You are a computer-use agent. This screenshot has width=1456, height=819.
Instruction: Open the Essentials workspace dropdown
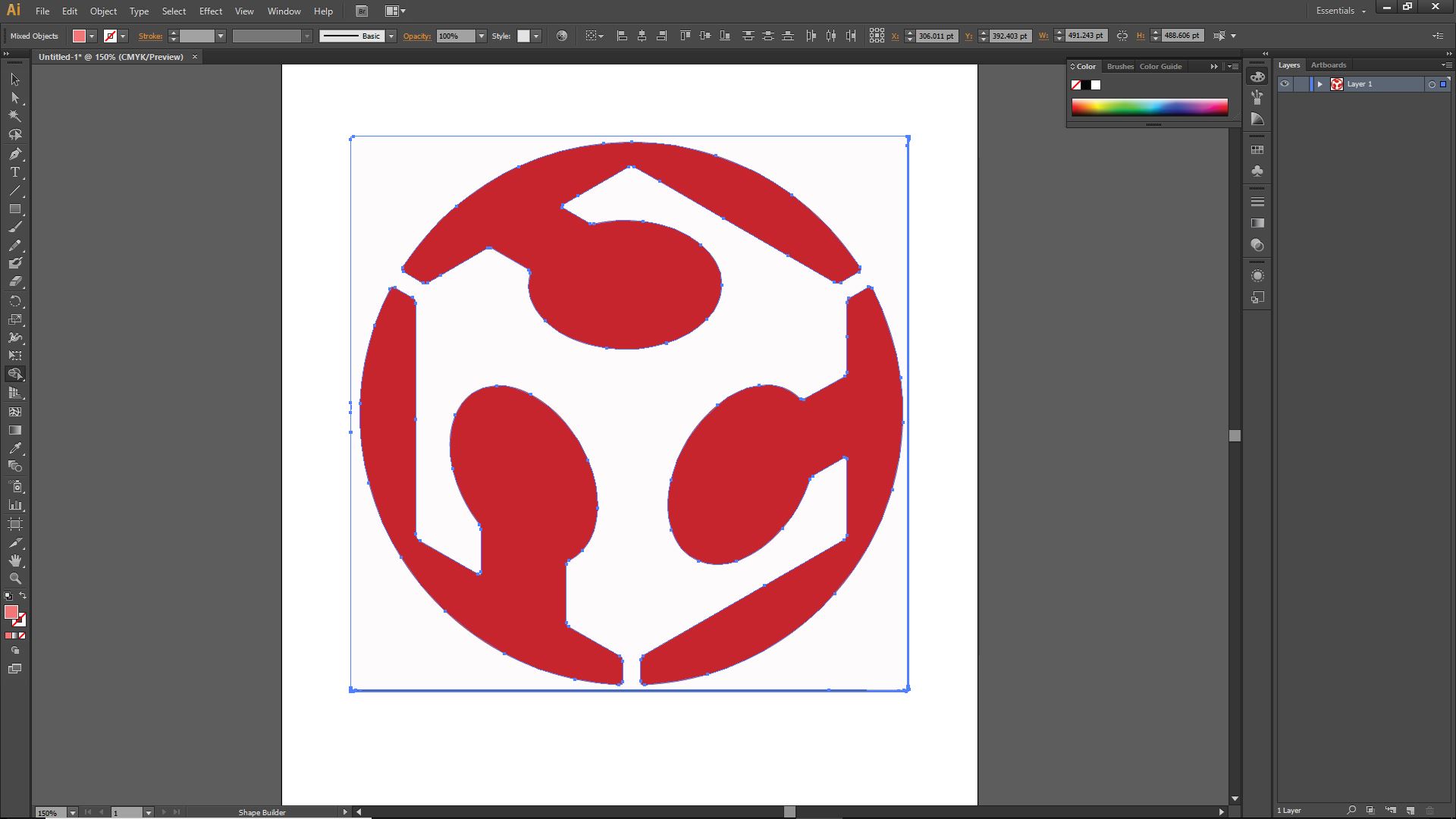(x=1341, y=11)
